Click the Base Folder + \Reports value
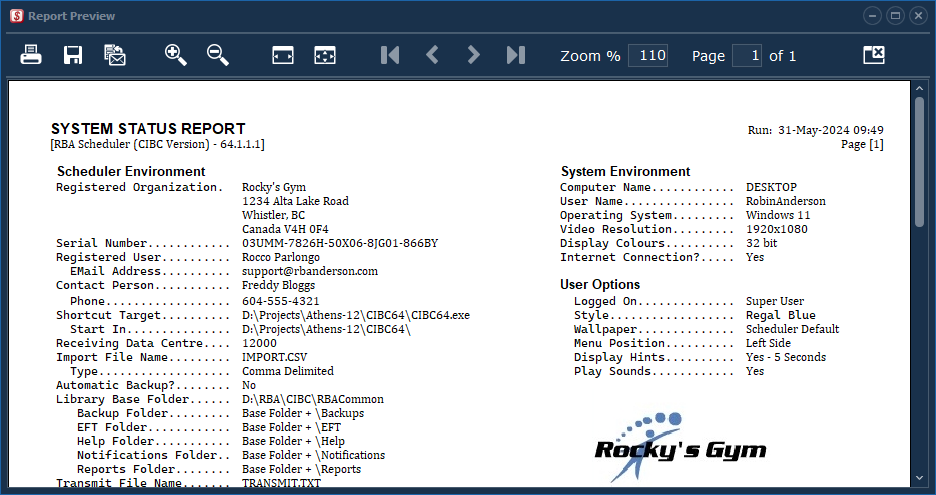This screenshot has width=936, height=495. pos(301,469)
